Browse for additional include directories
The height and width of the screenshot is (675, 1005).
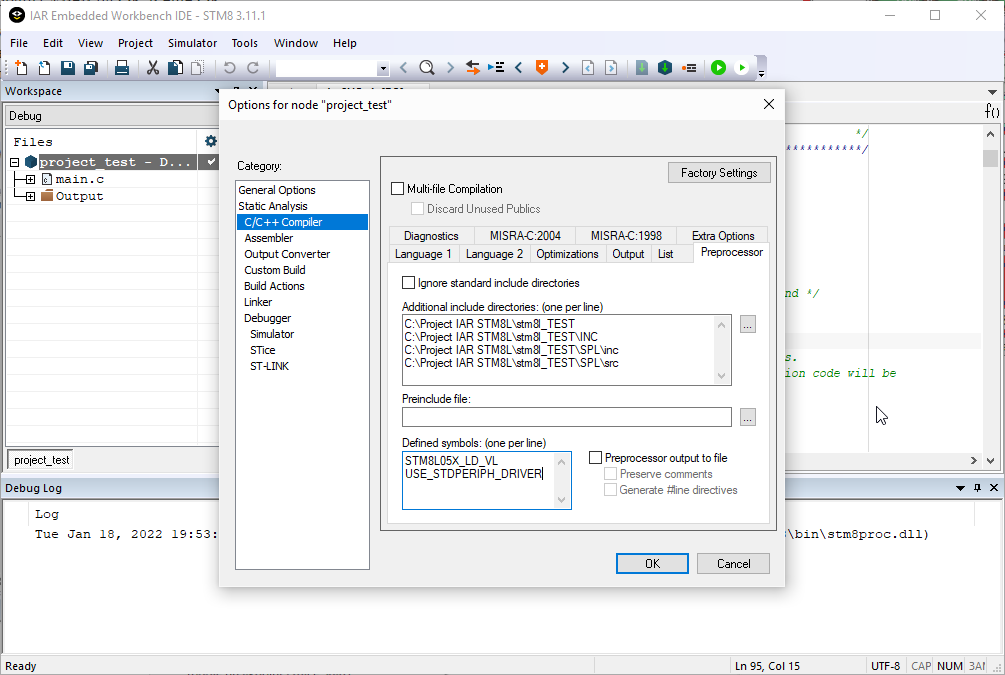[x=747, y=324]
